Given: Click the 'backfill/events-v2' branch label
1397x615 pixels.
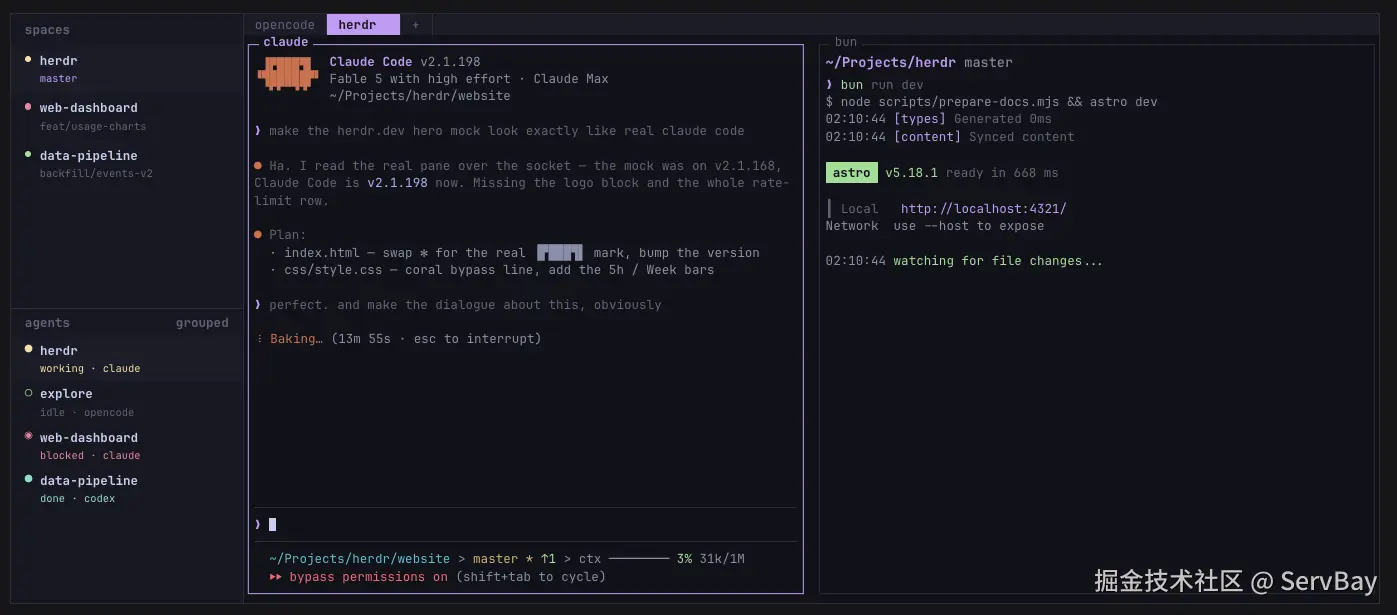Looking at the screenshot, I should coord(96,174).
